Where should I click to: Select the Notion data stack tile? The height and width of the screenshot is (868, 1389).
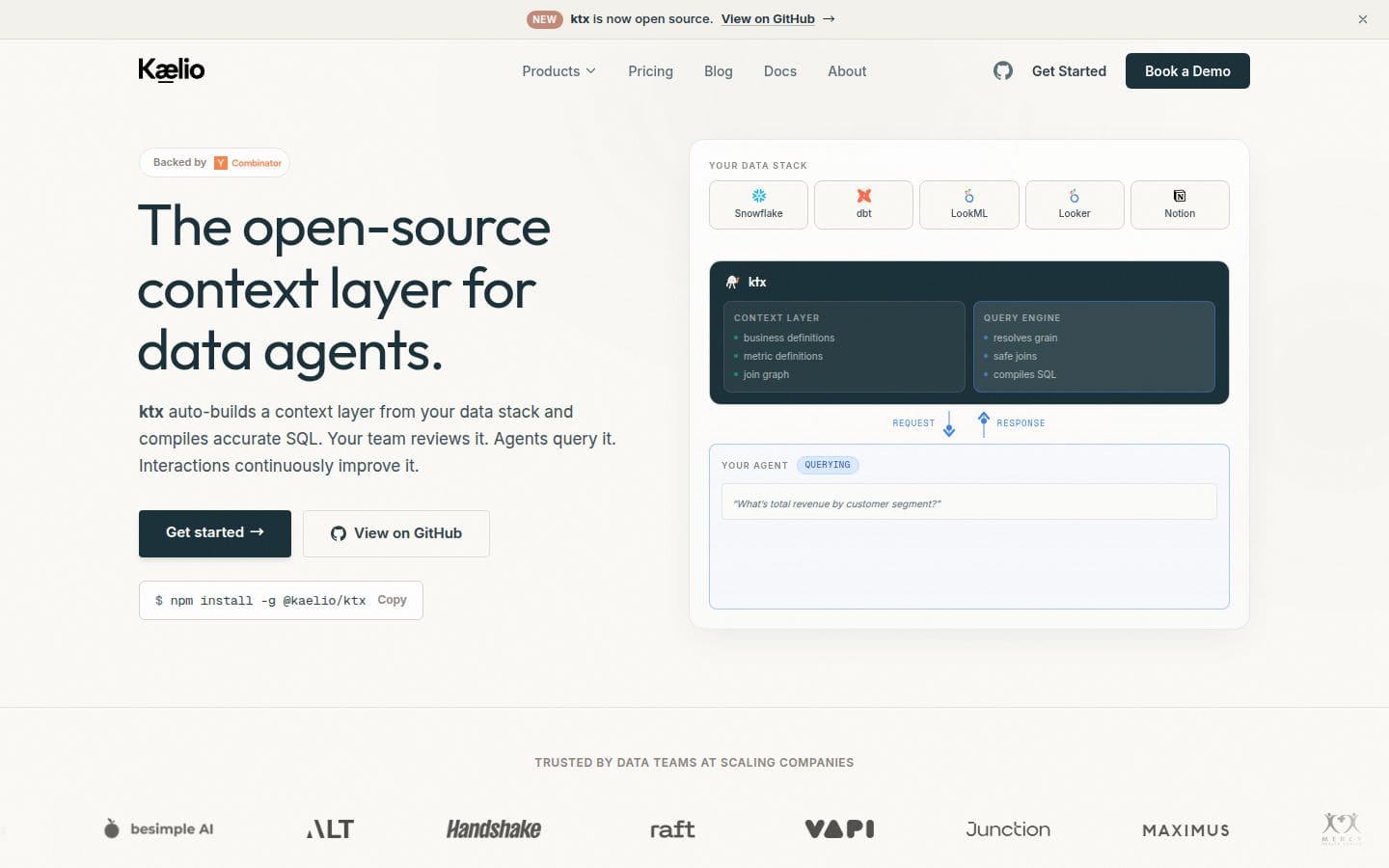(1180, 204)
